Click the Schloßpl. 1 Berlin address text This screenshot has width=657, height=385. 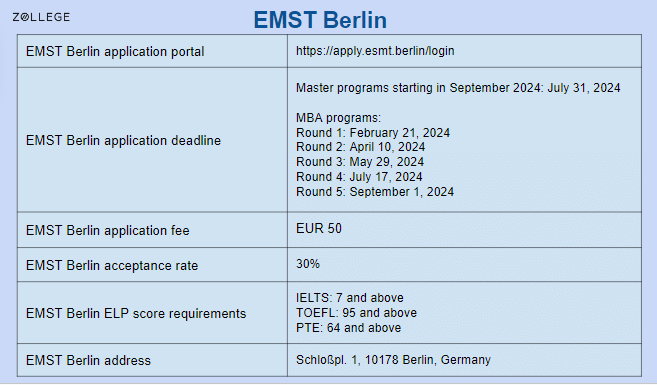(393, 360)
